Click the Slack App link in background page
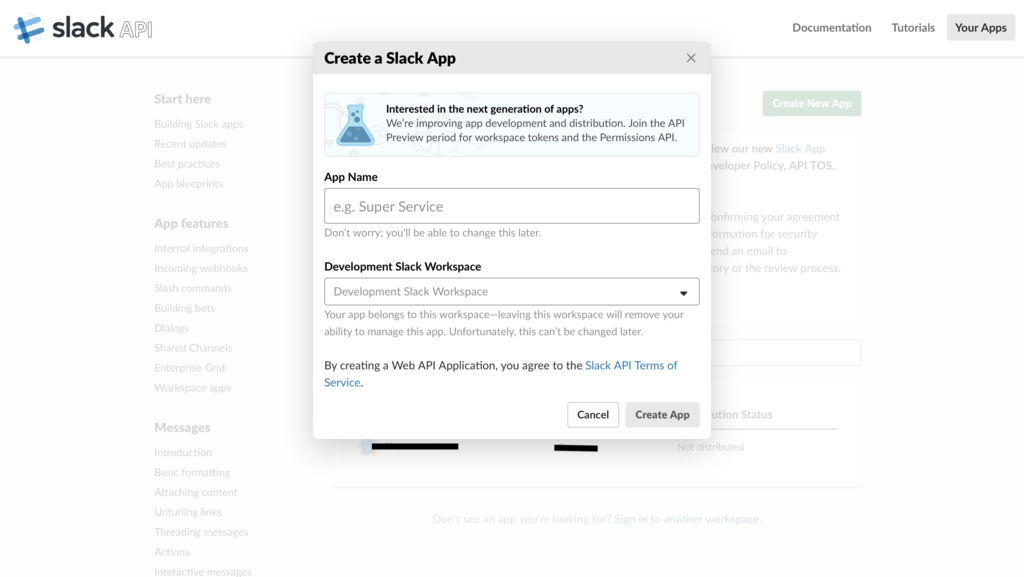This screenshot has width=1024, height=577. coord(800,148)
